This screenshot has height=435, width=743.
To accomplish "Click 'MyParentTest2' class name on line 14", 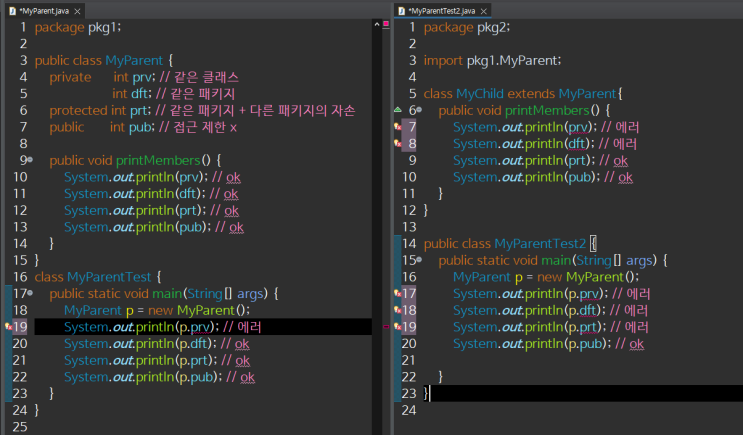I will click(540, 244).
